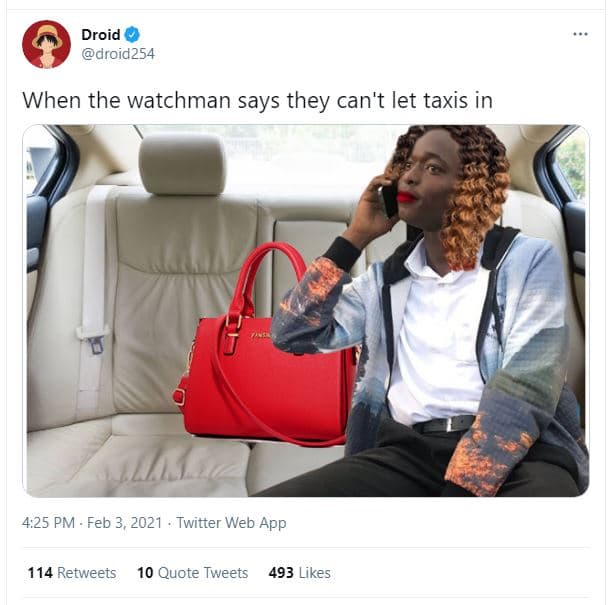Viewport: 611px width, 605px height.
Task: Click the blue verified badge
Action: point(132,35)
